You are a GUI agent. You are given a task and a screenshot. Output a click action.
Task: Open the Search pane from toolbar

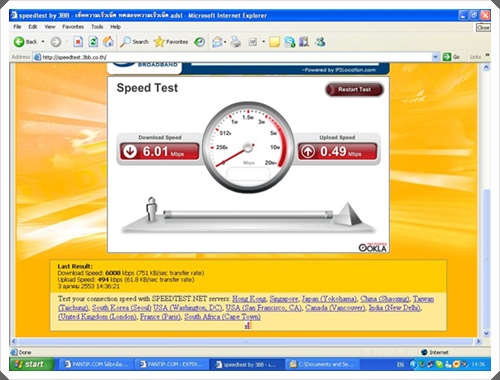click(134, 42)
